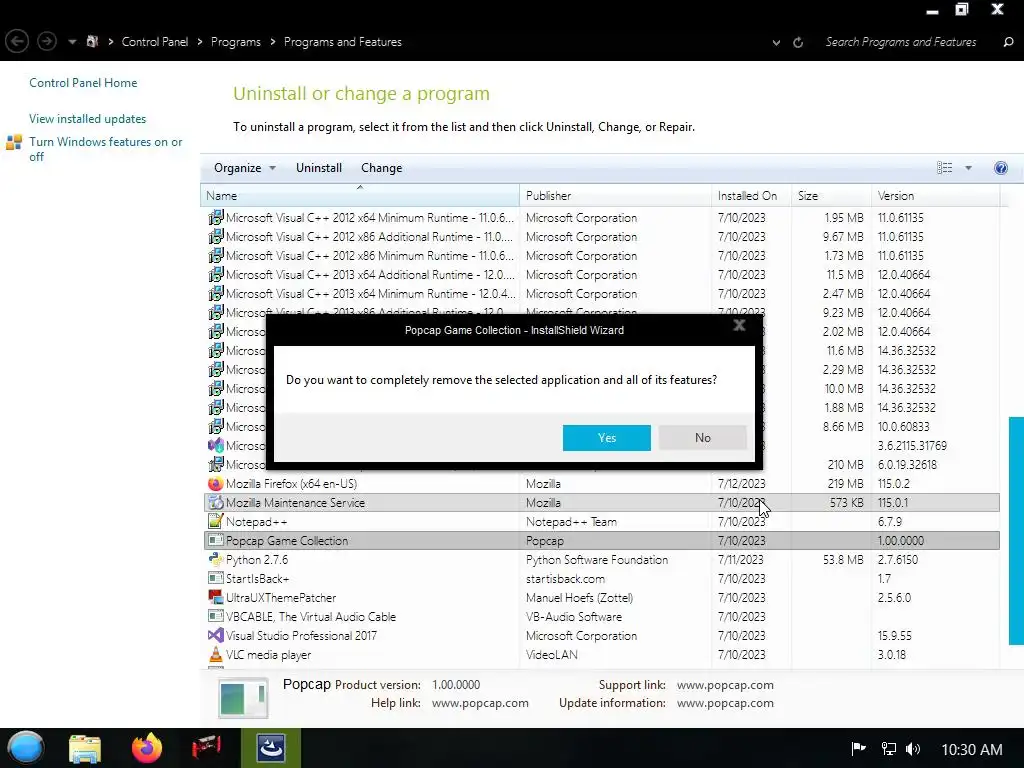1024x768 pixels.
Task: Click Uninstall in the toolbar
Action: point(319,168)
